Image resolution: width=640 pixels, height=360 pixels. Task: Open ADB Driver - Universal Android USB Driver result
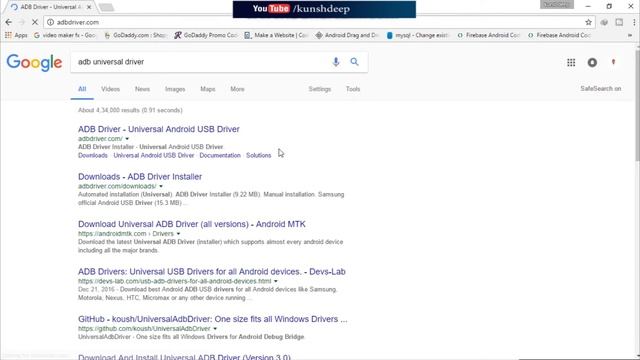159,129
